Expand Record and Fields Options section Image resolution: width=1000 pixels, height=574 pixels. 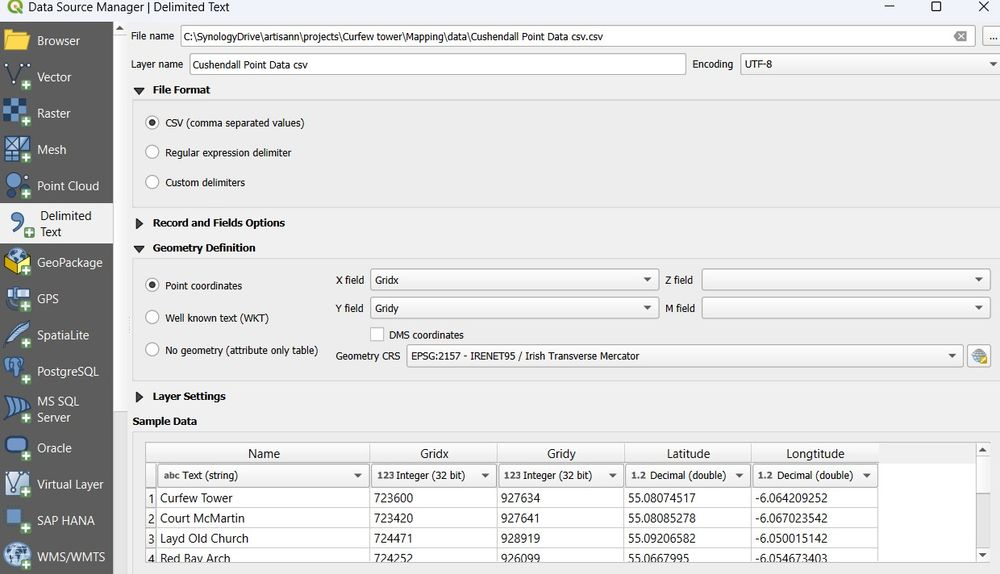click(x=139, y=223)
